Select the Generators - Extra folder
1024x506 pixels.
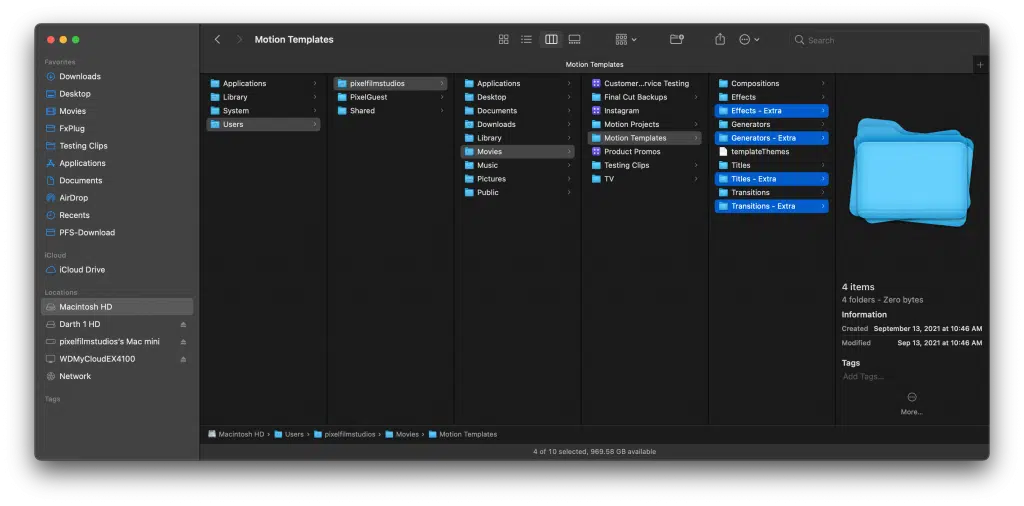coord(772,138)
